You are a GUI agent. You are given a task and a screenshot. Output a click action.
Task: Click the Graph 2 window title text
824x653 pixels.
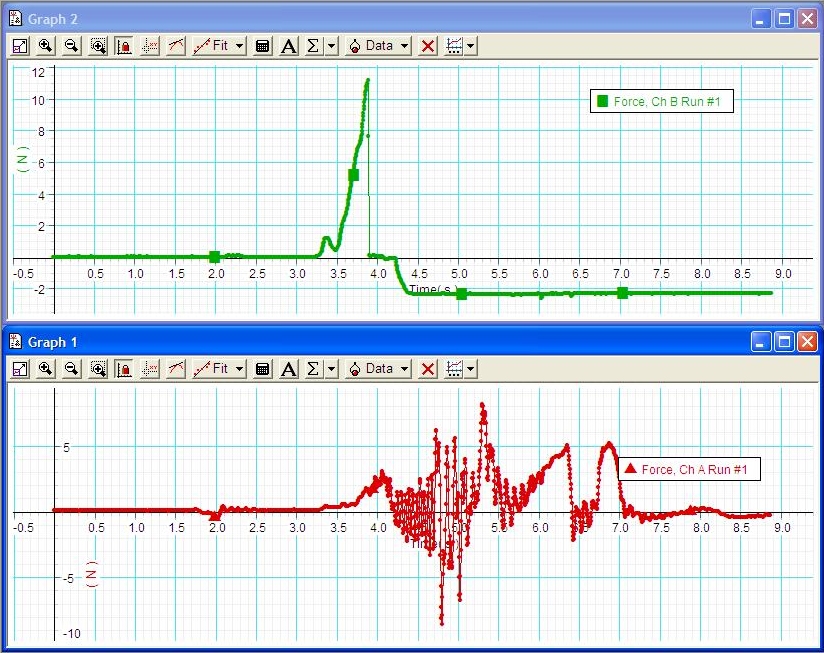point(53,19)
